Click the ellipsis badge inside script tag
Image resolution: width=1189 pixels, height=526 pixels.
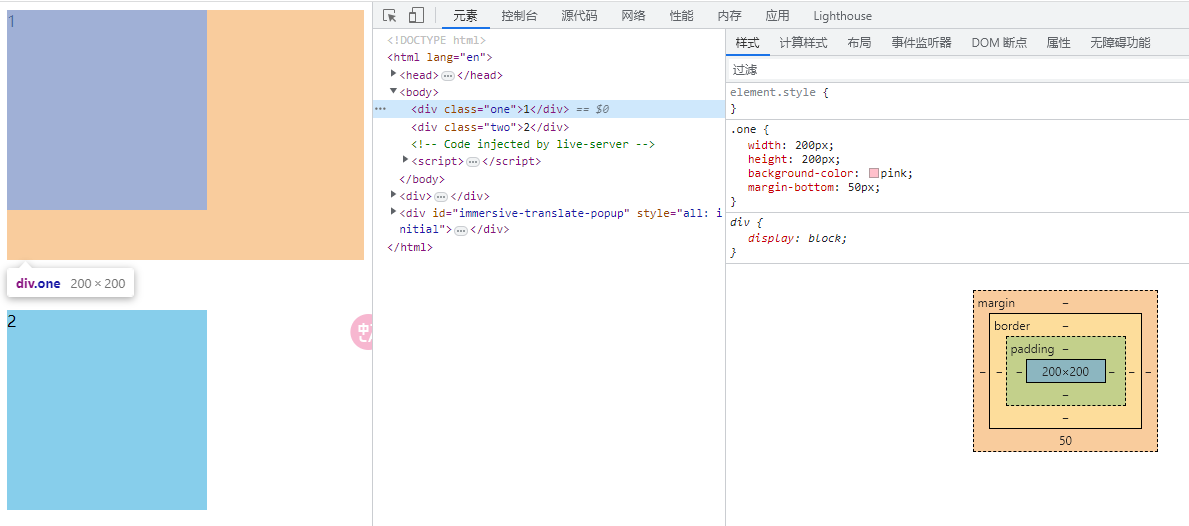[x=472, y=162]
